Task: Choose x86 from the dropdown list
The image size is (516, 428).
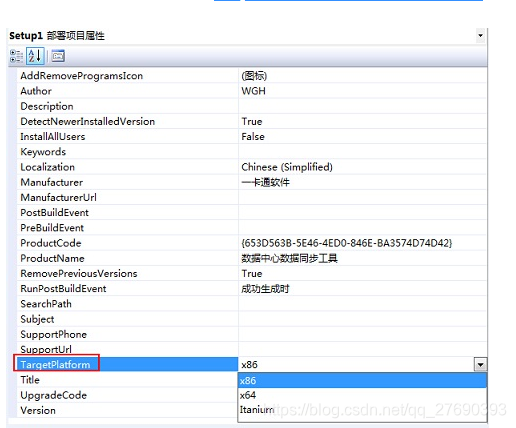Action: (x=362, y=380)
